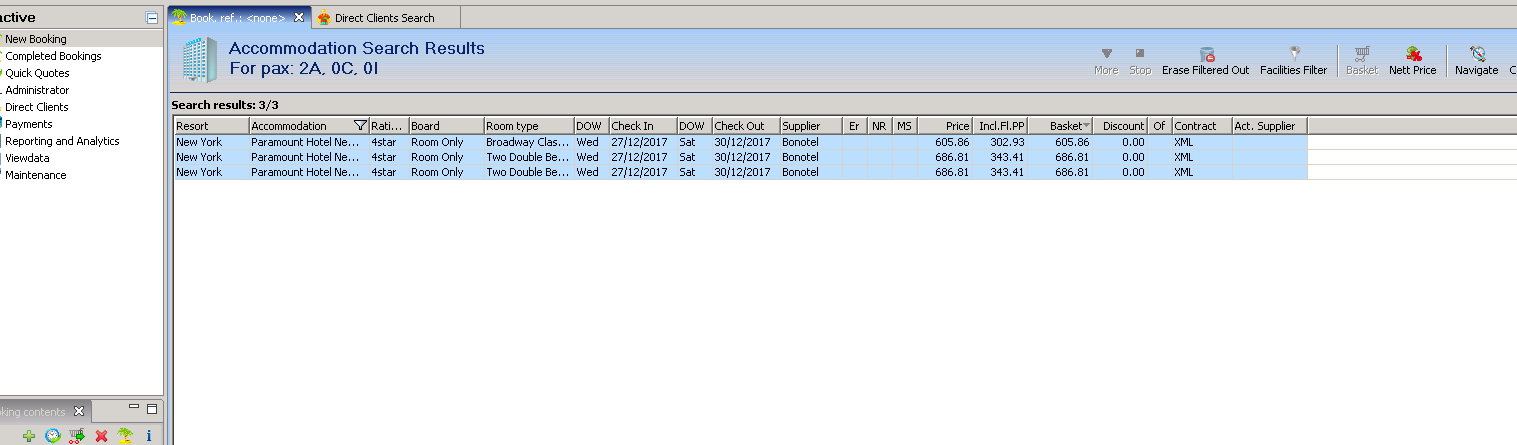Sort by the Room type column header
The height and width of the screenshot is (445, 1517).
[528, 126]
